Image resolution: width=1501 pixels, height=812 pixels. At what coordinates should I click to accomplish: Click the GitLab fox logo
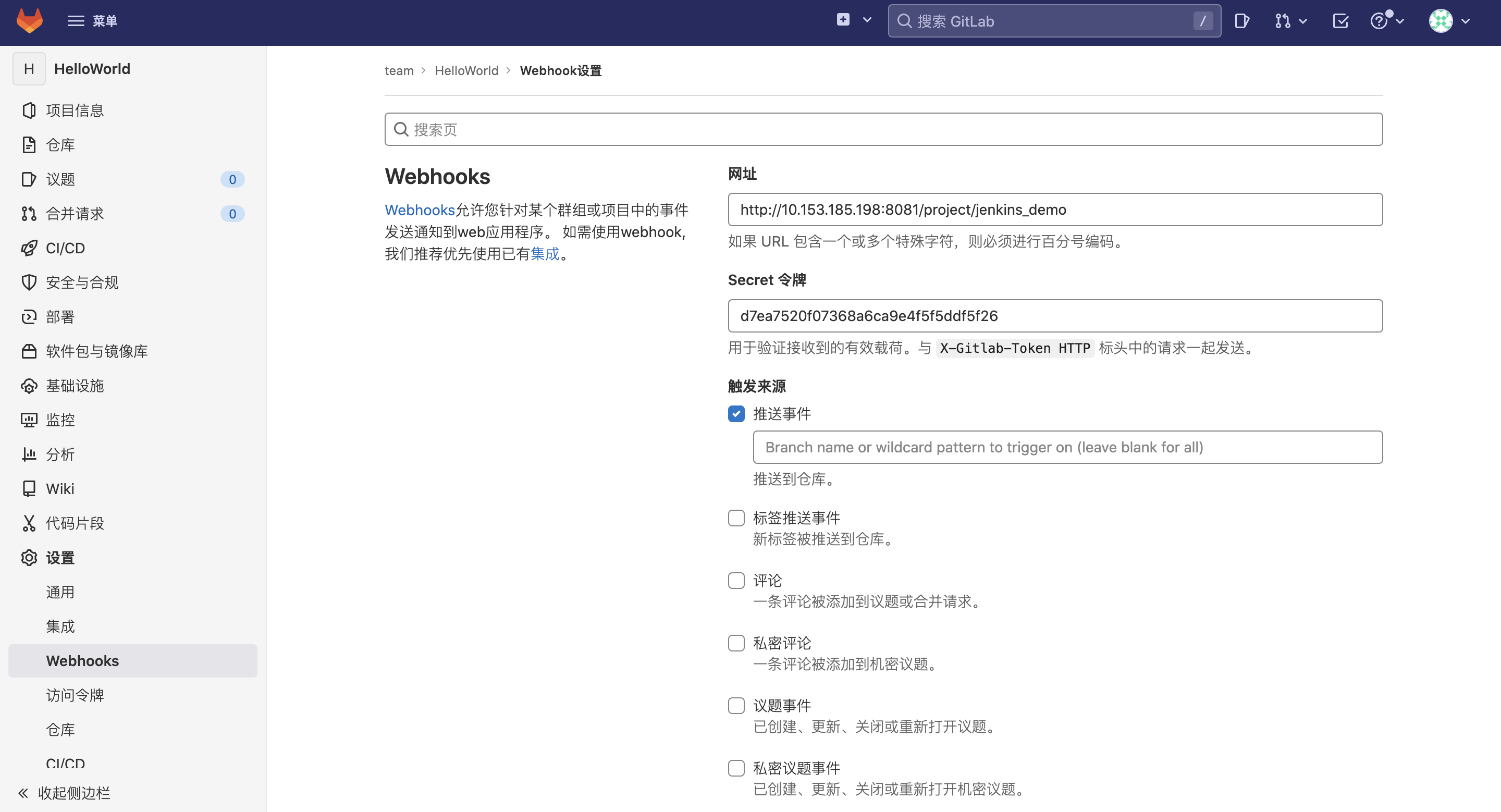tap(29, 21)
